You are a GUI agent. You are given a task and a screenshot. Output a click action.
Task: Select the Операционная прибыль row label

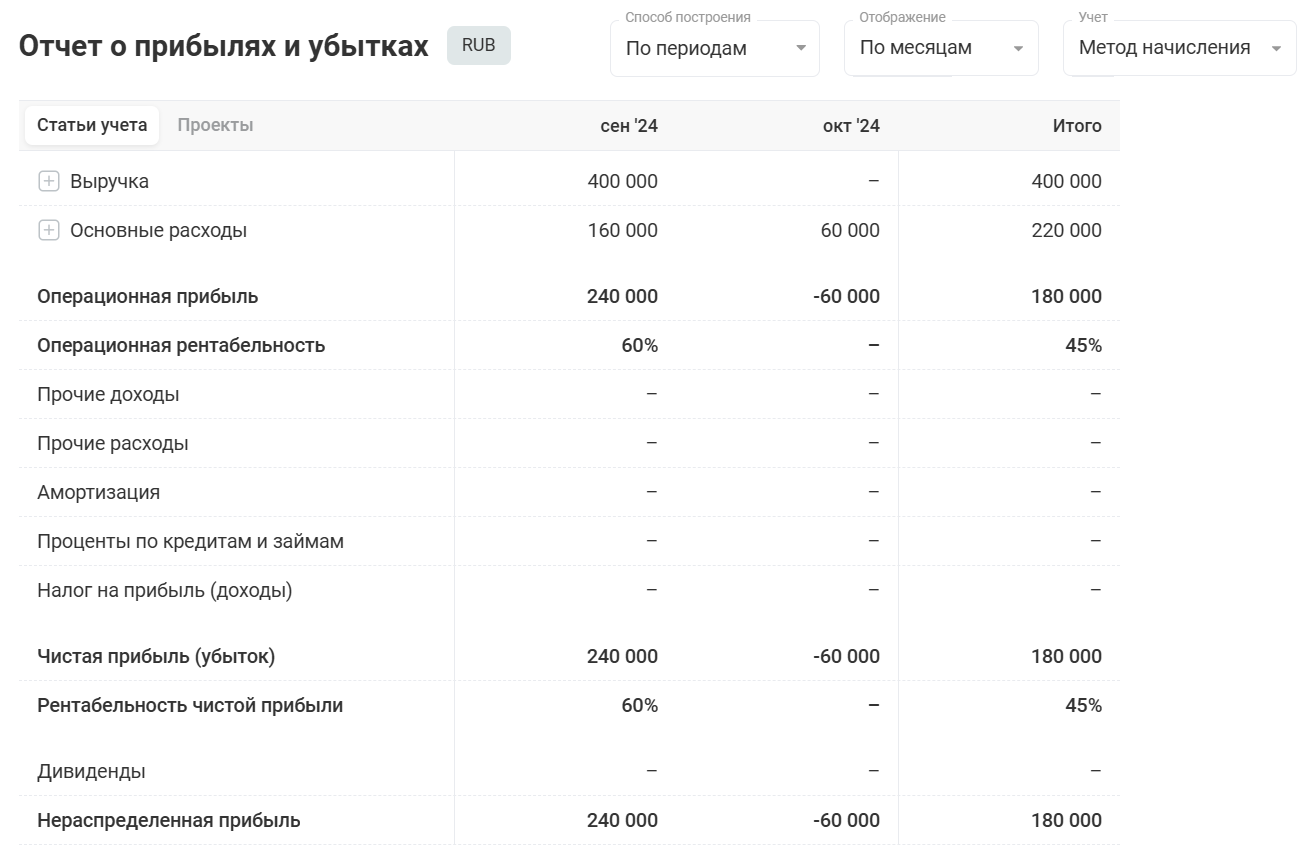coord(147,296)
